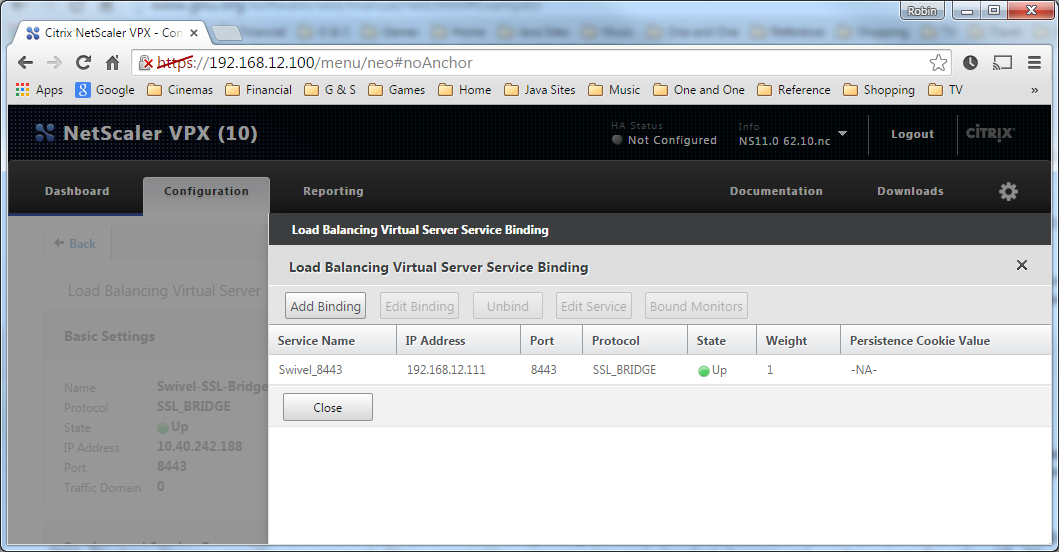Show more bookmarks with the chevron
The image size is (1059, 552).
point(1034,90)
